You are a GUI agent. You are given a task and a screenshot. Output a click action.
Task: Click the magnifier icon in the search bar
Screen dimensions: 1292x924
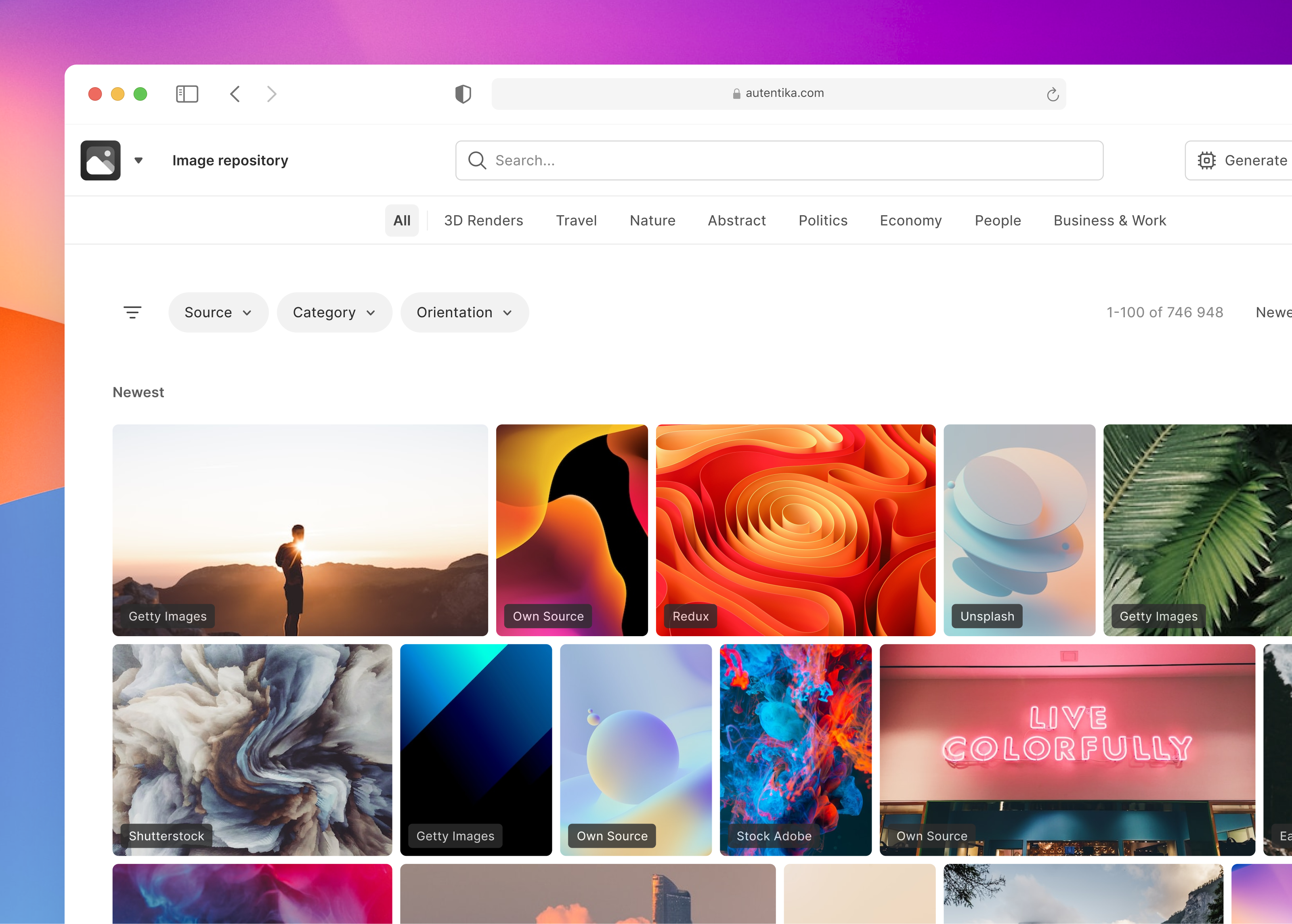(x=476, y=160)
